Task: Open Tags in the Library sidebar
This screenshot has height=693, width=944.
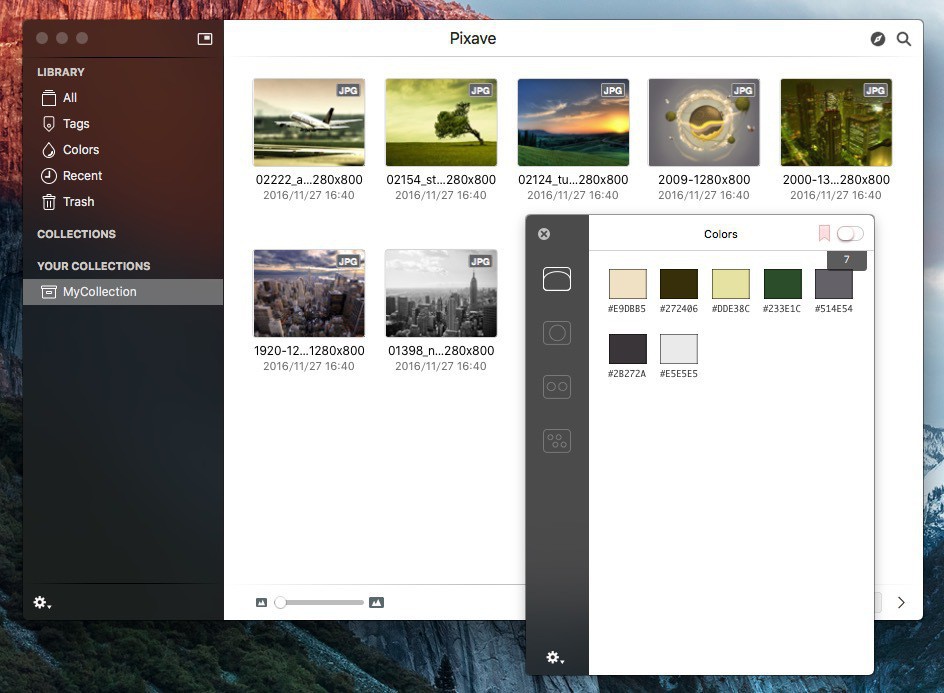Action: (x=76, y=124)
